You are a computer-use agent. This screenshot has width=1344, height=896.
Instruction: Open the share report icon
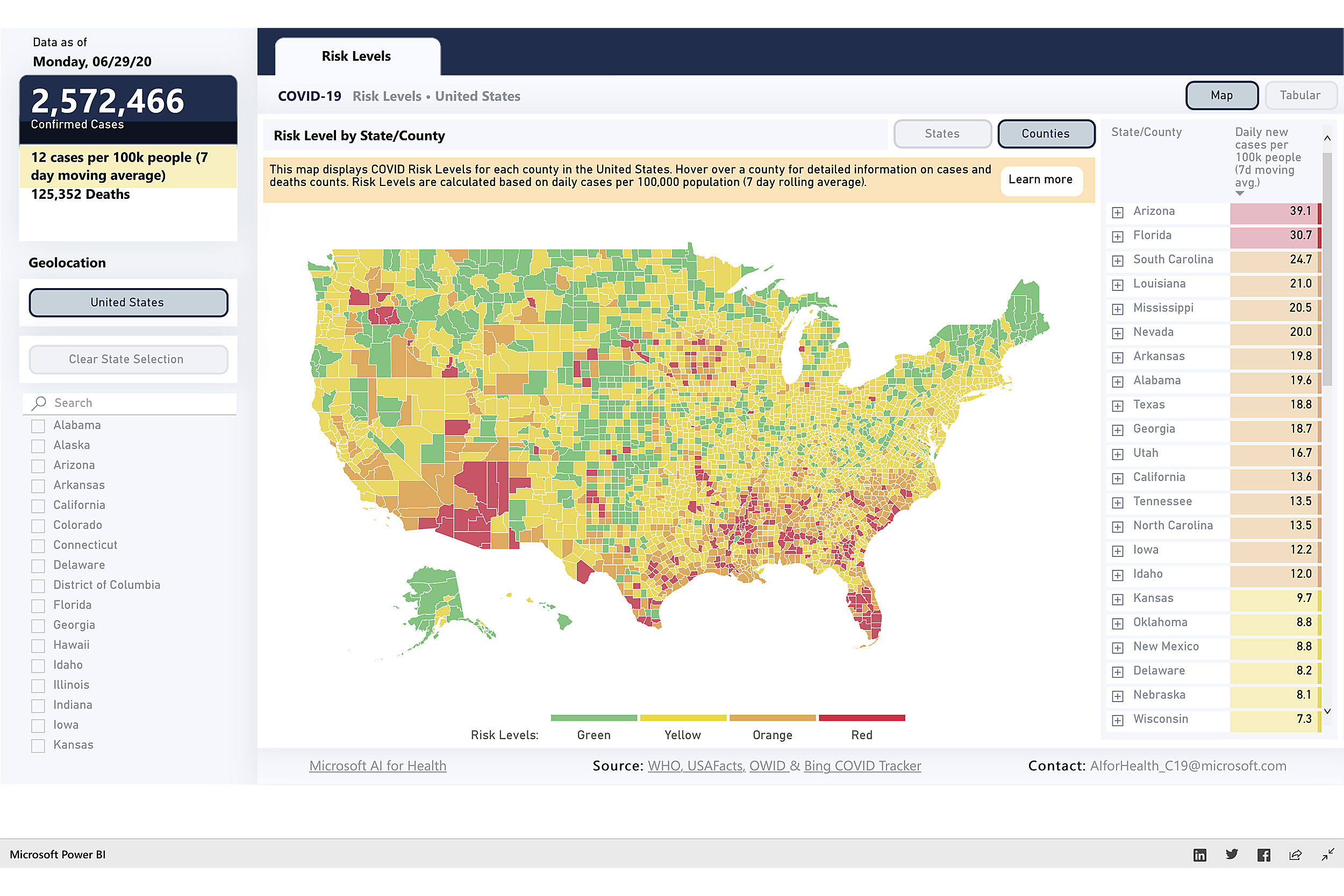click(x=1296, y=855)
